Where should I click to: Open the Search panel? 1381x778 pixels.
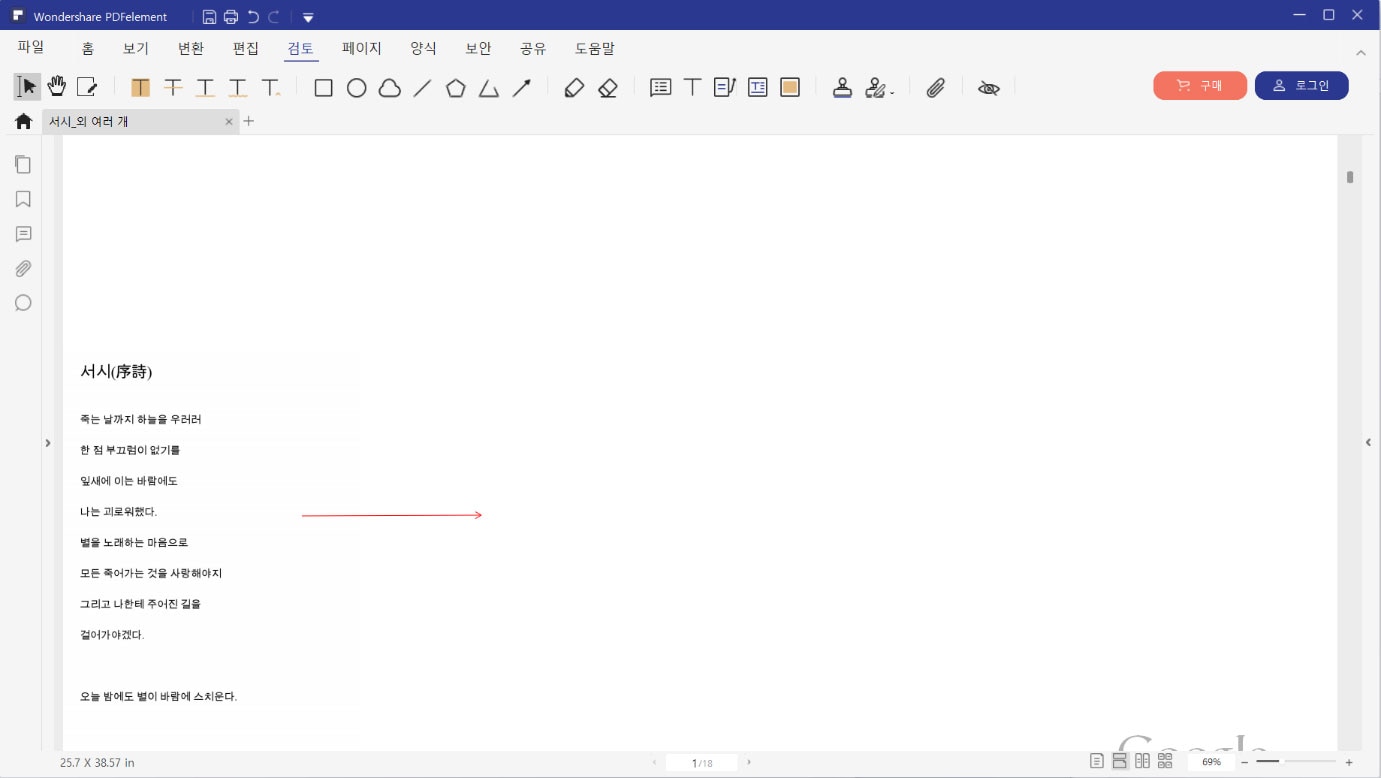click(23, 303)
